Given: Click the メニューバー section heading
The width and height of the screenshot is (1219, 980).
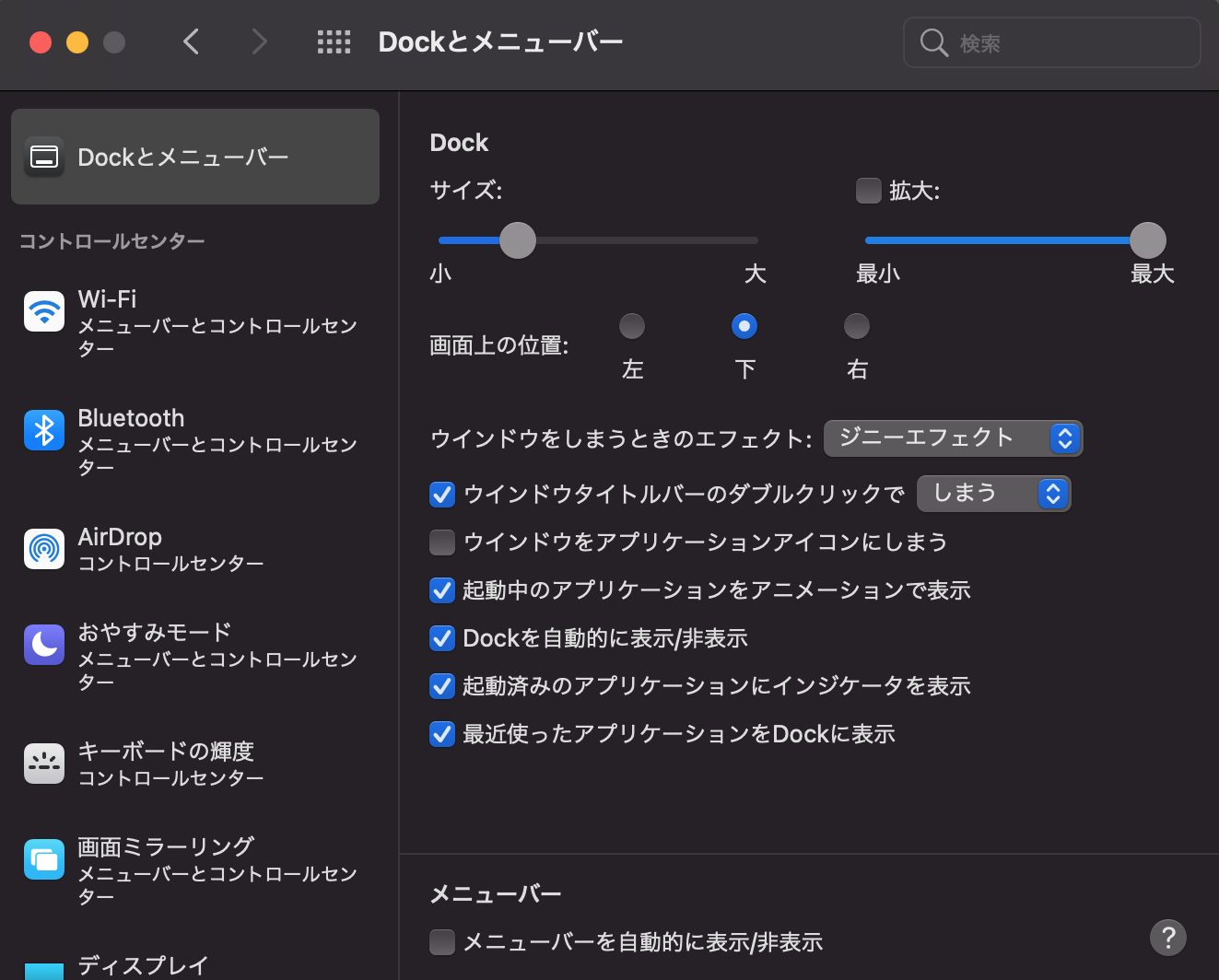Looking at the screenshot, I should point(496,894).
